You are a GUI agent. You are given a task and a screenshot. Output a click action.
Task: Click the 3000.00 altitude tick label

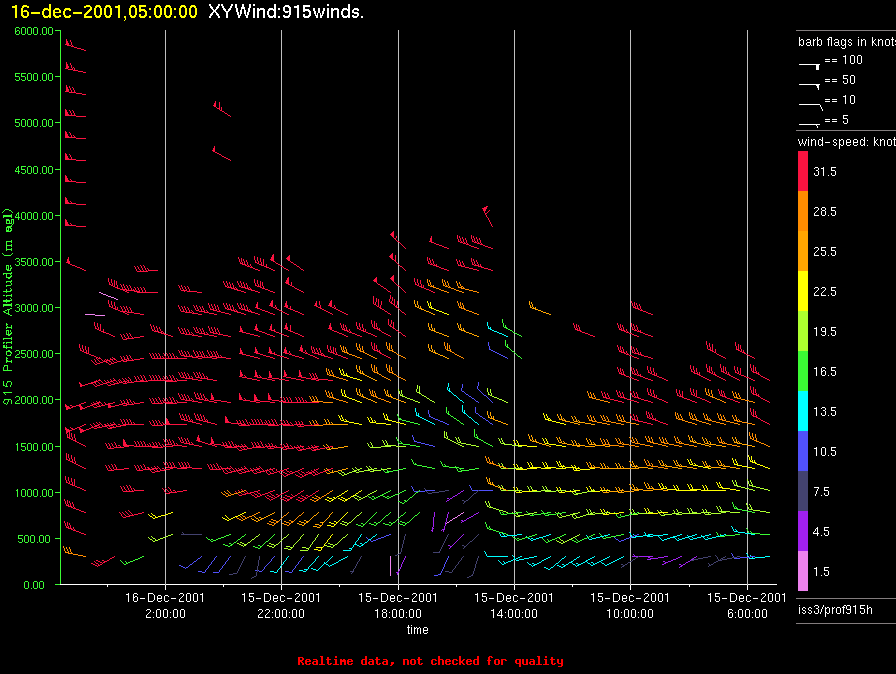(34, 308)
